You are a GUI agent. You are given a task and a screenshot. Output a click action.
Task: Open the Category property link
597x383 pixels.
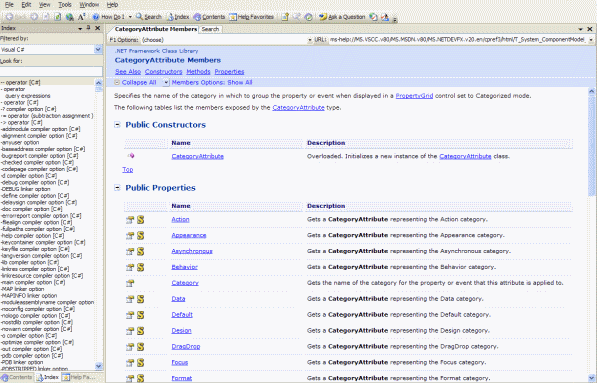(x=185, y=283)
